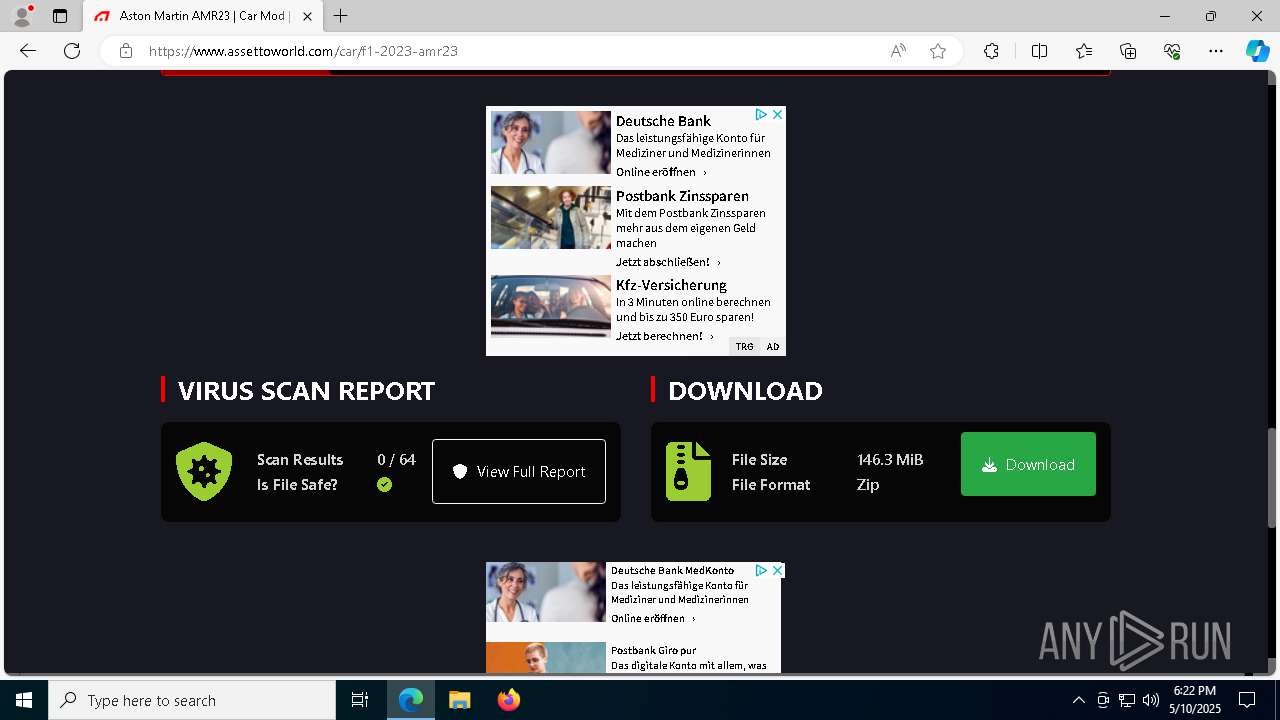Screen dimensions: 1280x720
Task: Open Postbank Zinssparen ad image
Action: click(x=550, y=217)
